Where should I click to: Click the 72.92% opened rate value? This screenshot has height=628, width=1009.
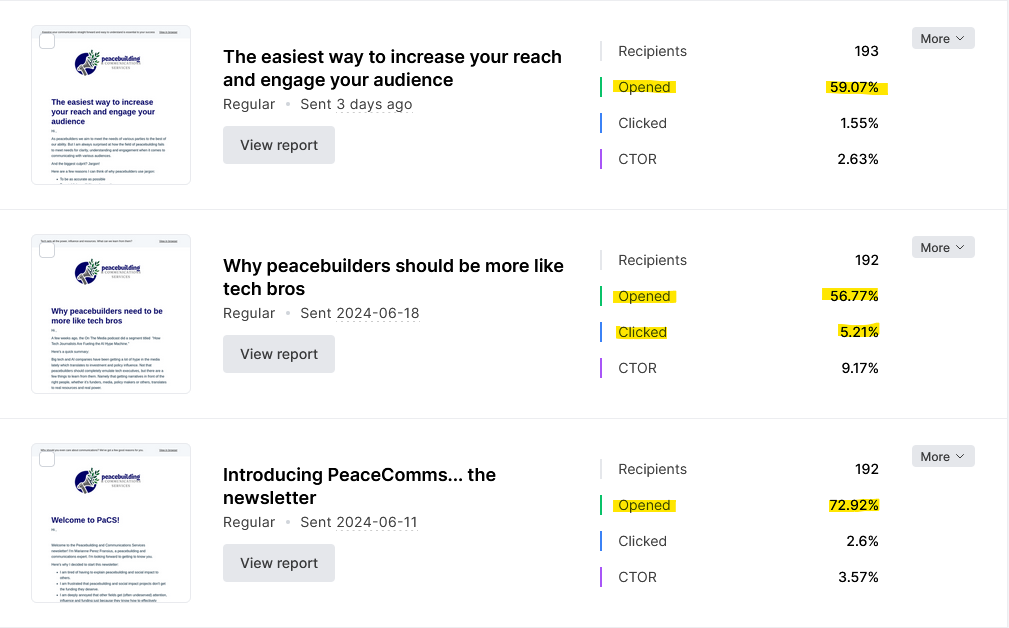pyautogui.click(x=853, y=505)
